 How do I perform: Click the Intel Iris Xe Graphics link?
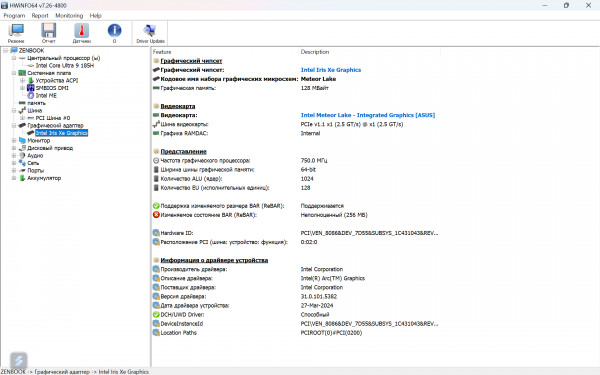pyautogui.click(x=331, y=70)
